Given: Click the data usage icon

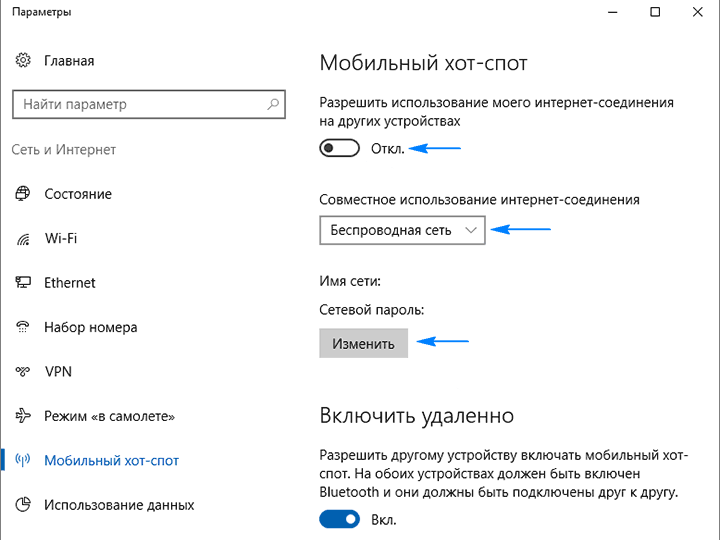Looking at the screenshot, I should (x=23, y=505).
